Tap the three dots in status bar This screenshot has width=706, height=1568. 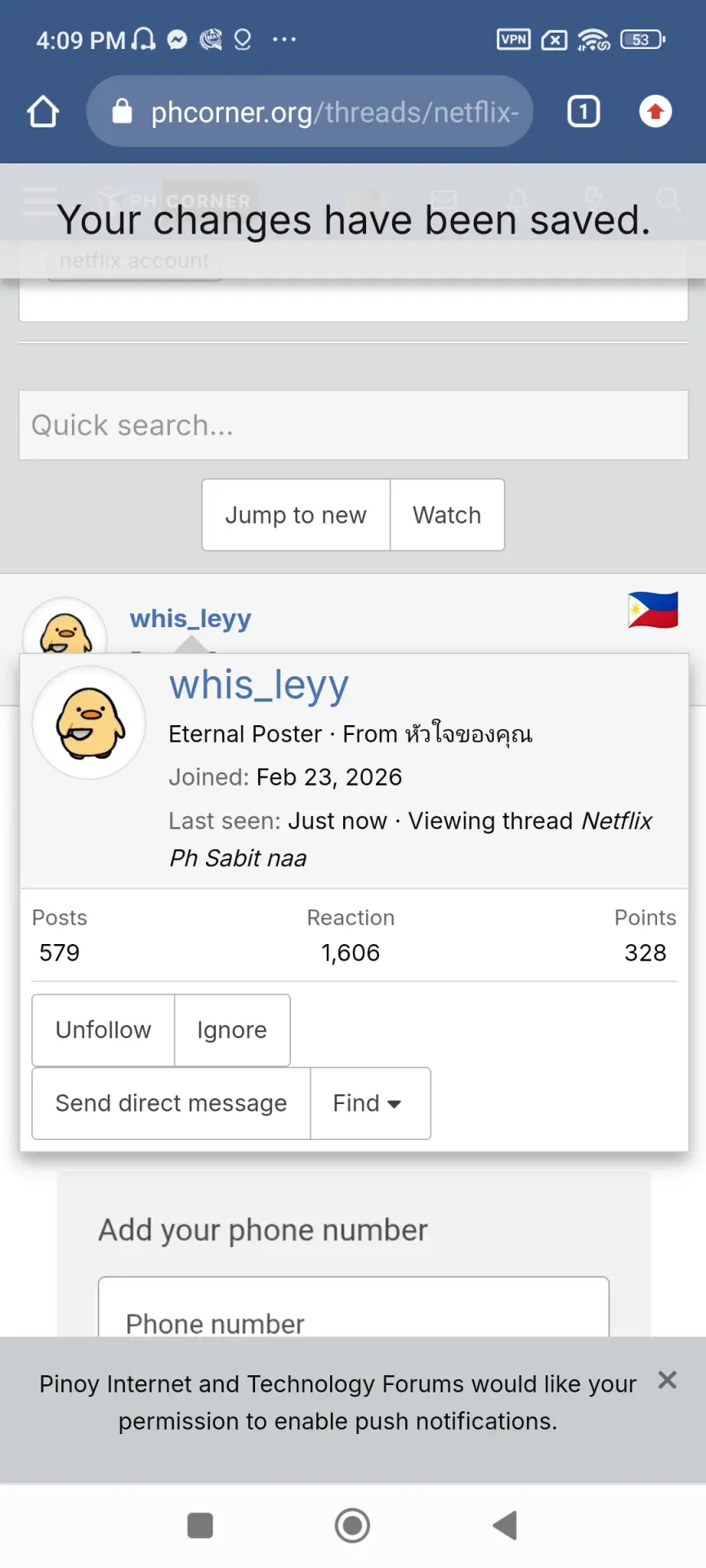284,39
